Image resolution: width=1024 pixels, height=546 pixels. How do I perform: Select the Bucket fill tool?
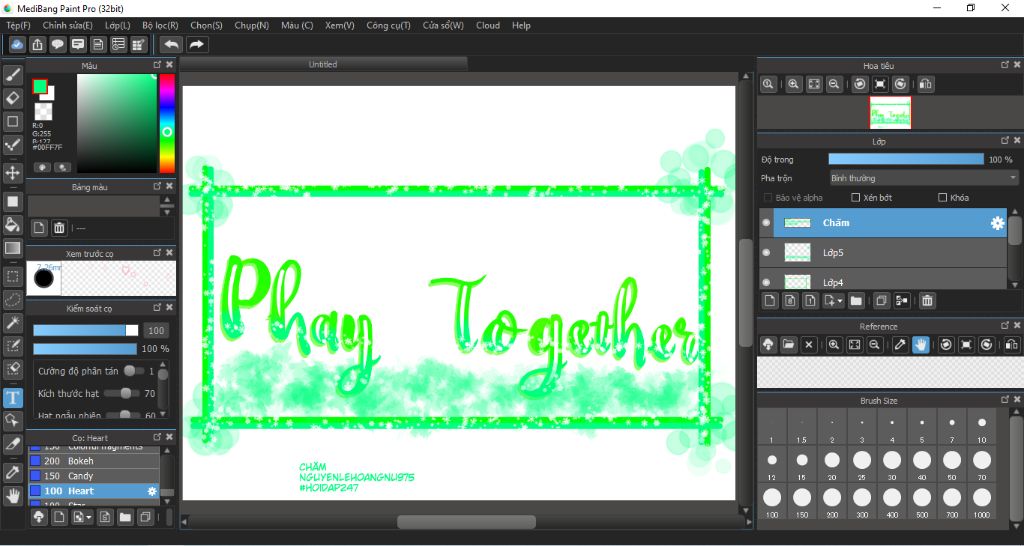[x=12, y=225]
